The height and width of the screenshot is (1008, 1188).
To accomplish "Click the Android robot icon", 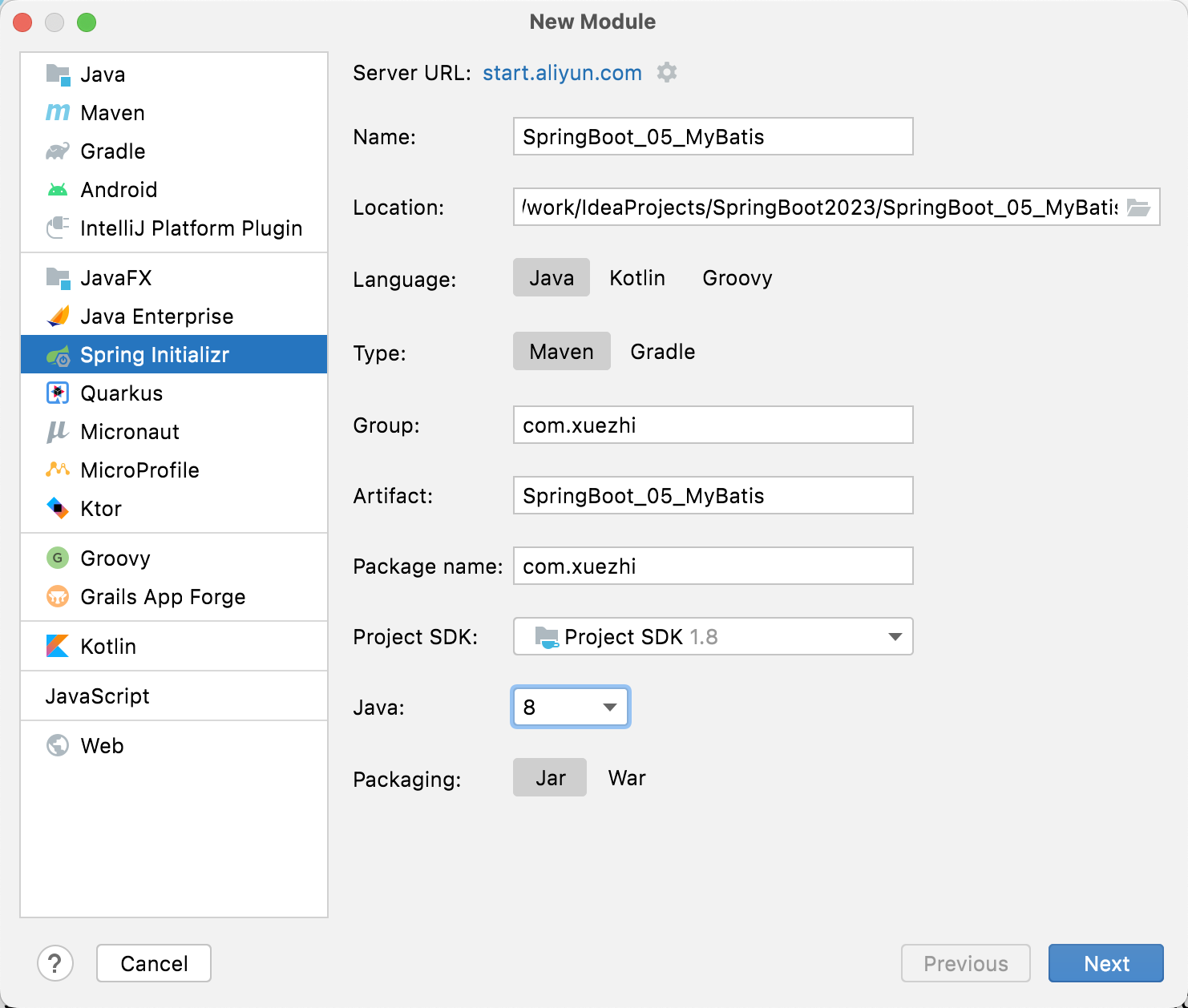I will point(58,190).
